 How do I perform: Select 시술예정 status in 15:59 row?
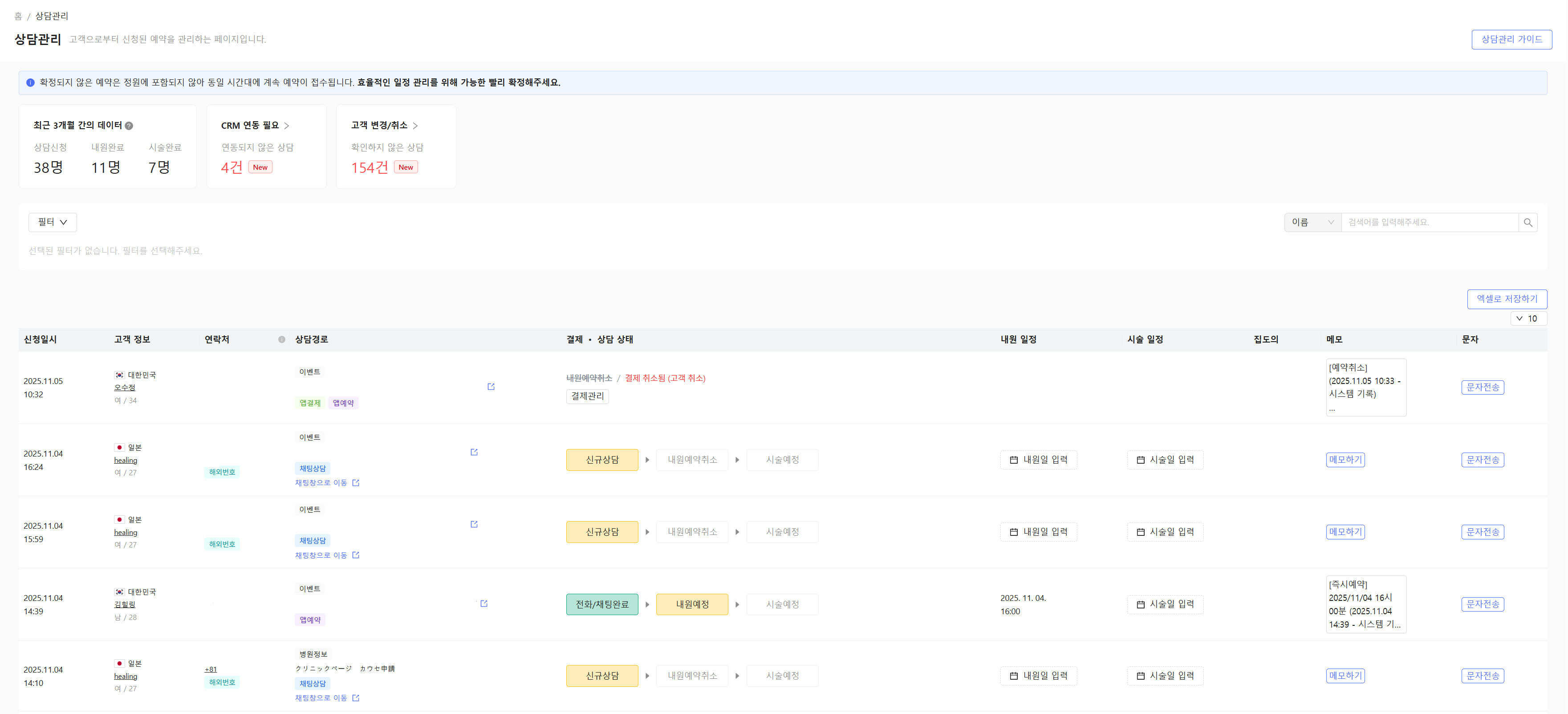tap(782, 532)
